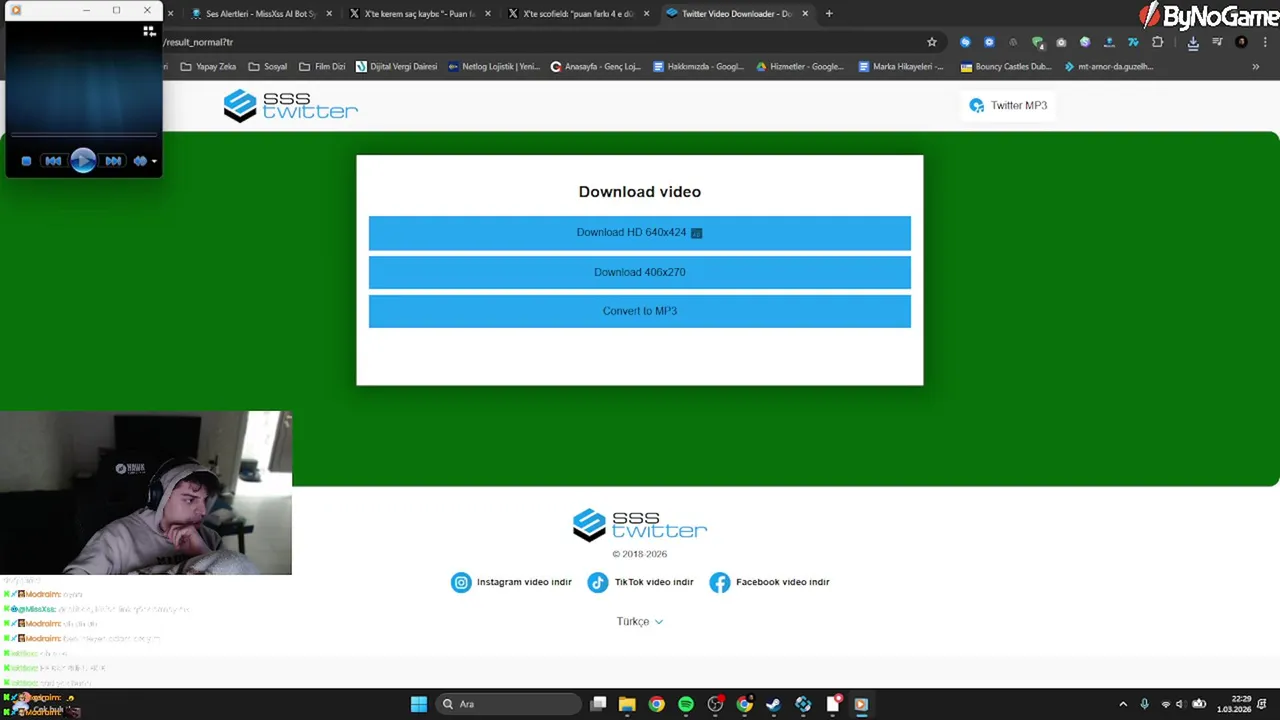Viewport: 1280px width, 720px height.
Task: Close the Ses Alertleri tab
Action: point(329,14)
